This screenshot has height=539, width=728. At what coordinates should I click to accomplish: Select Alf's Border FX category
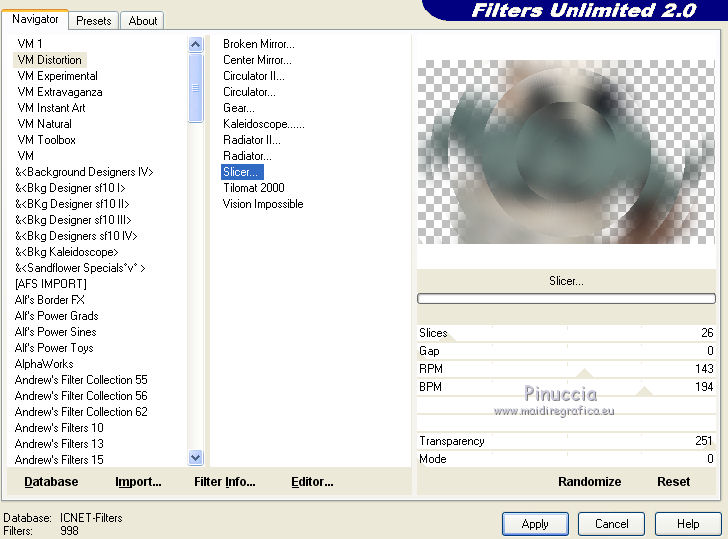coord(49,300)
